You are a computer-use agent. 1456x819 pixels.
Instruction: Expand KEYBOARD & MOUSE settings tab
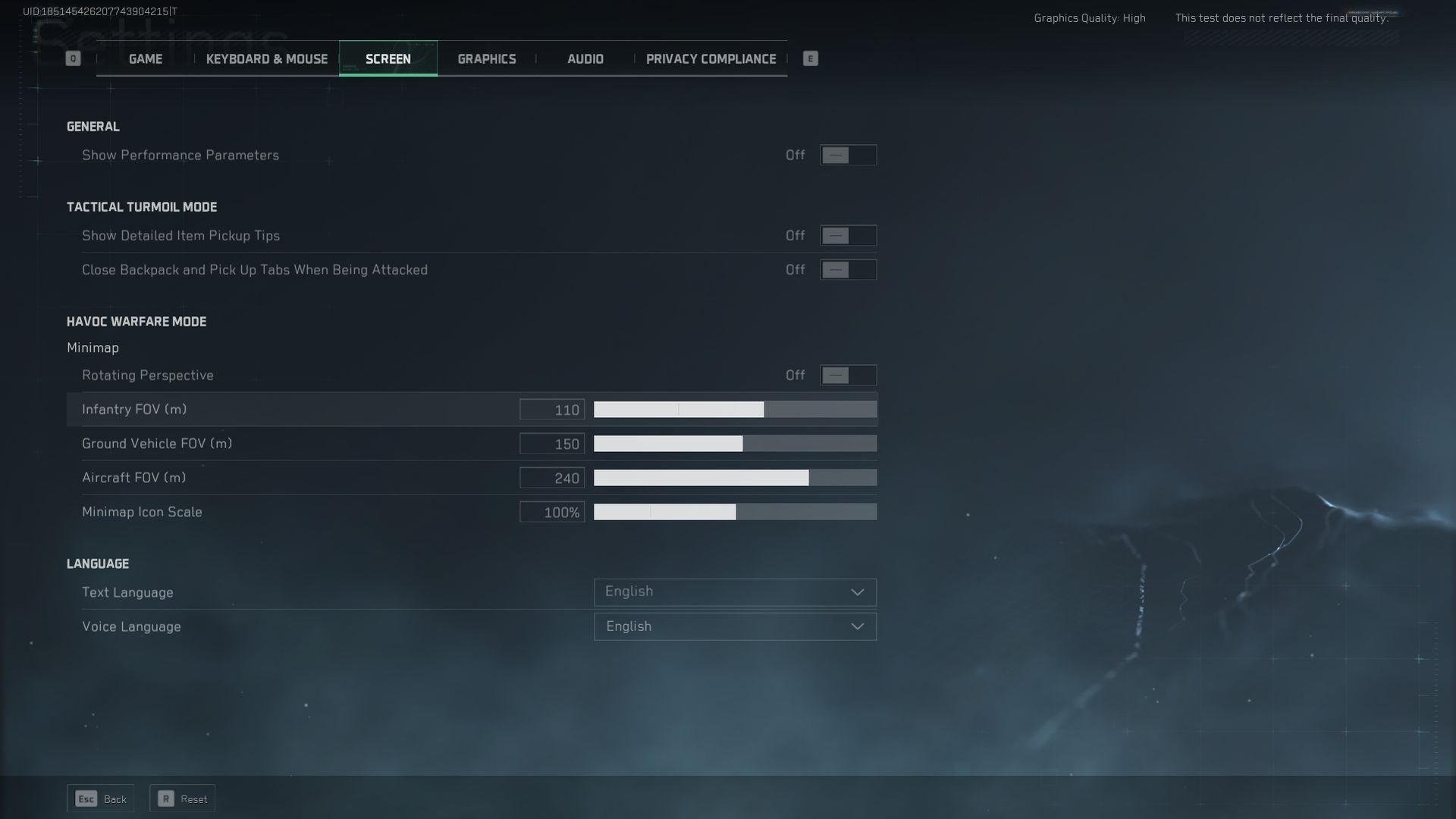click(x=266, y=58)
